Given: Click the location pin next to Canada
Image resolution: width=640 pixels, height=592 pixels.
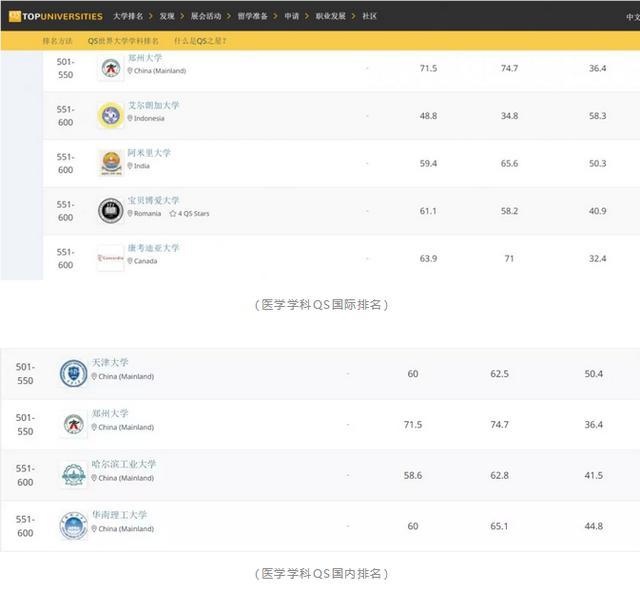Looking at the screenshot, I should (130, 260).
